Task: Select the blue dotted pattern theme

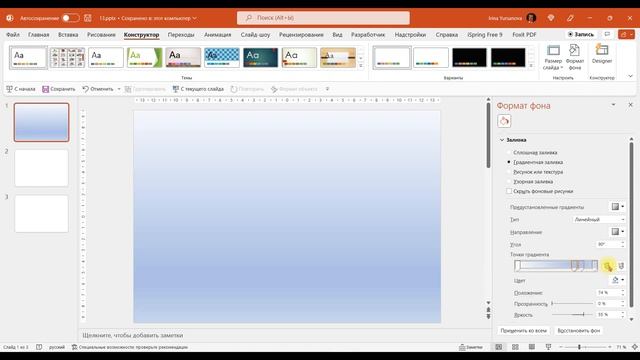Action: pos(222,57)
